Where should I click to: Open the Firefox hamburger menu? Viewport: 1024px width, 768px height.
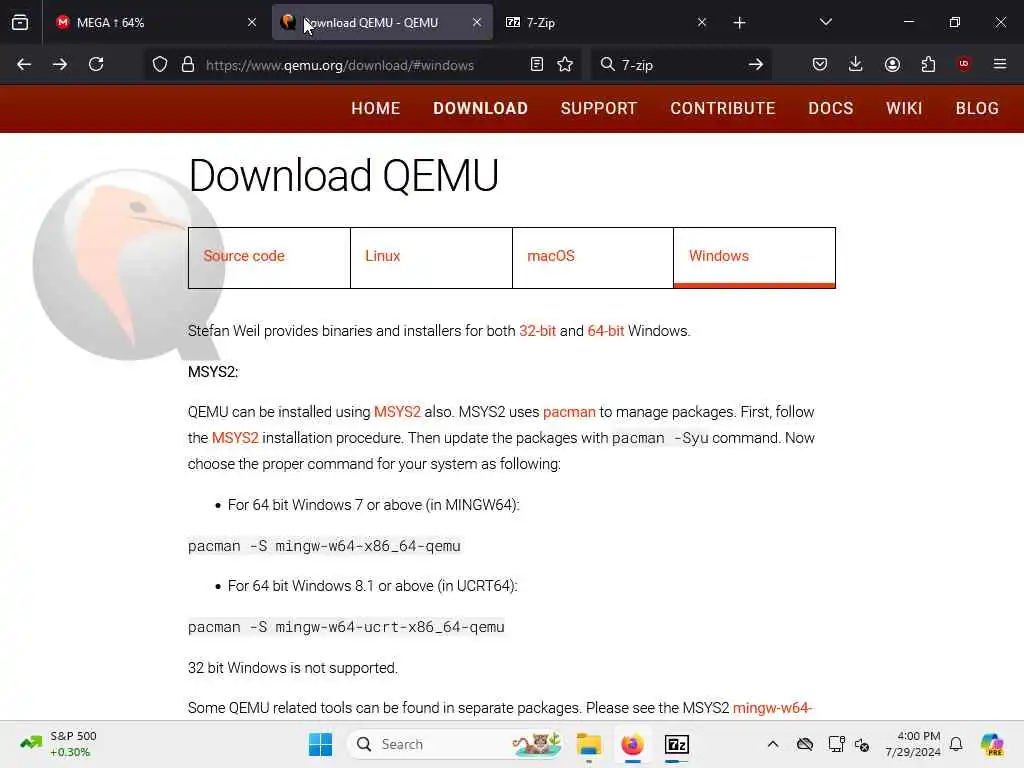coord(1000,64)
